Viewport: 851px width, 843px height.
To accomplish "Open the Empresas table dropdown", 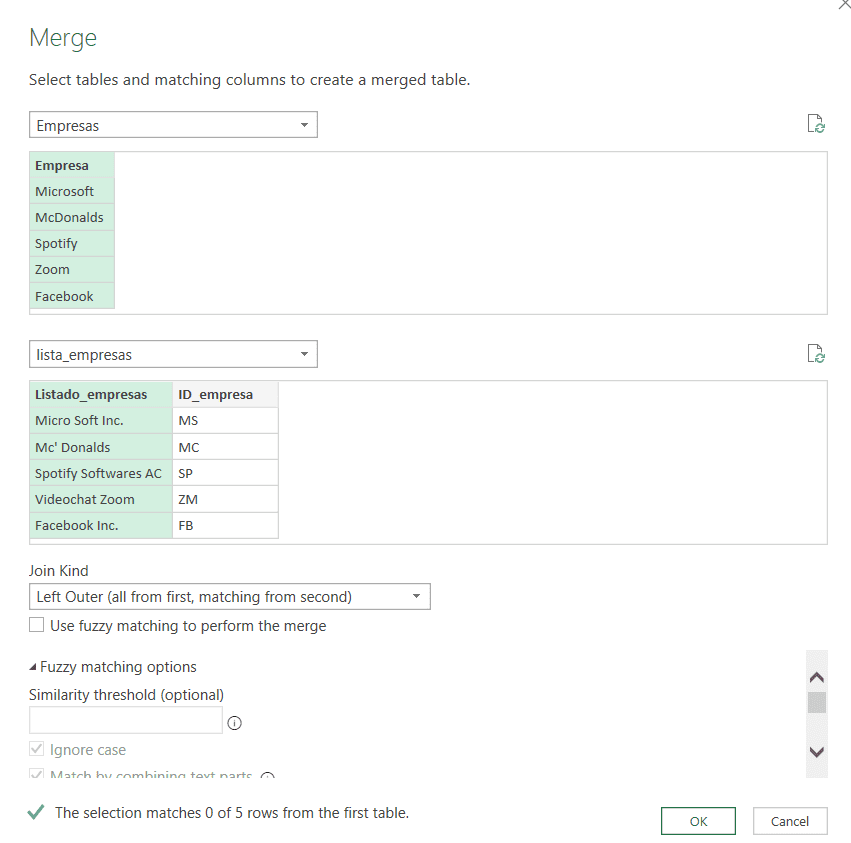I will (173, 125).
